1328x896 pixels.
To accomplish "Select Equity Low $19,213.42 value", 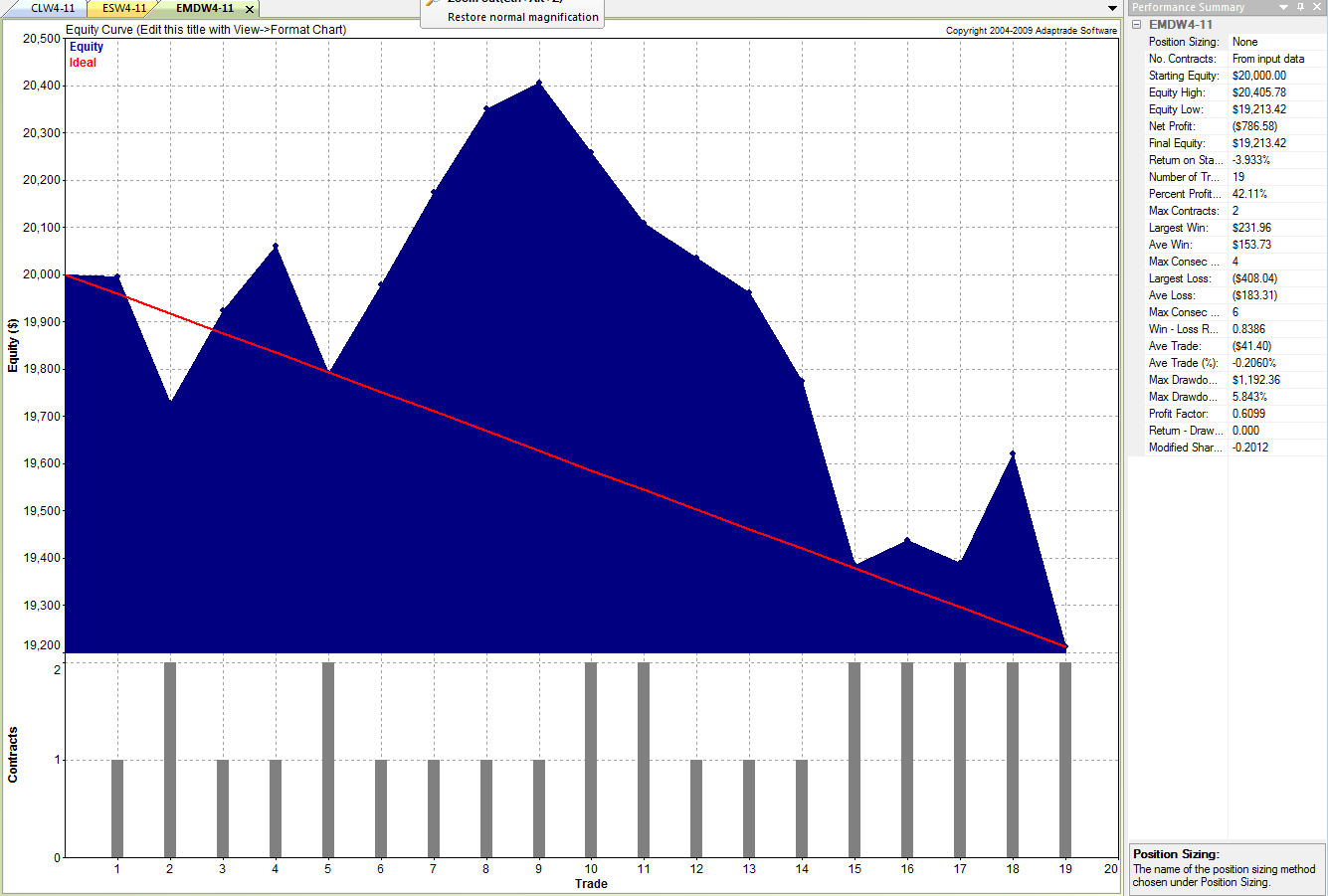I will (x=1258, y=109).
